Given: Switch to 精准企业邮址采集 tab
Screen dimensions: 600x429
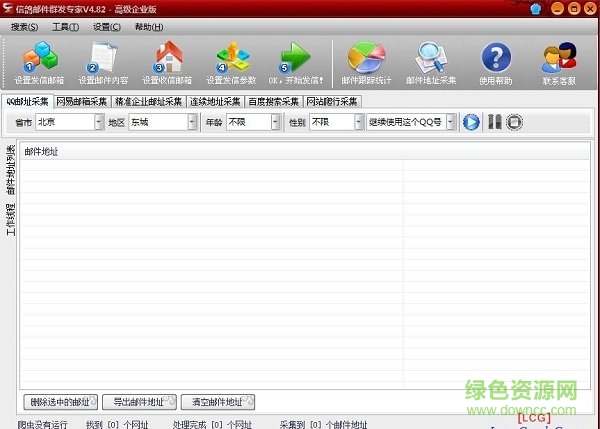Looking at the screenshot, I should [148, 102].
